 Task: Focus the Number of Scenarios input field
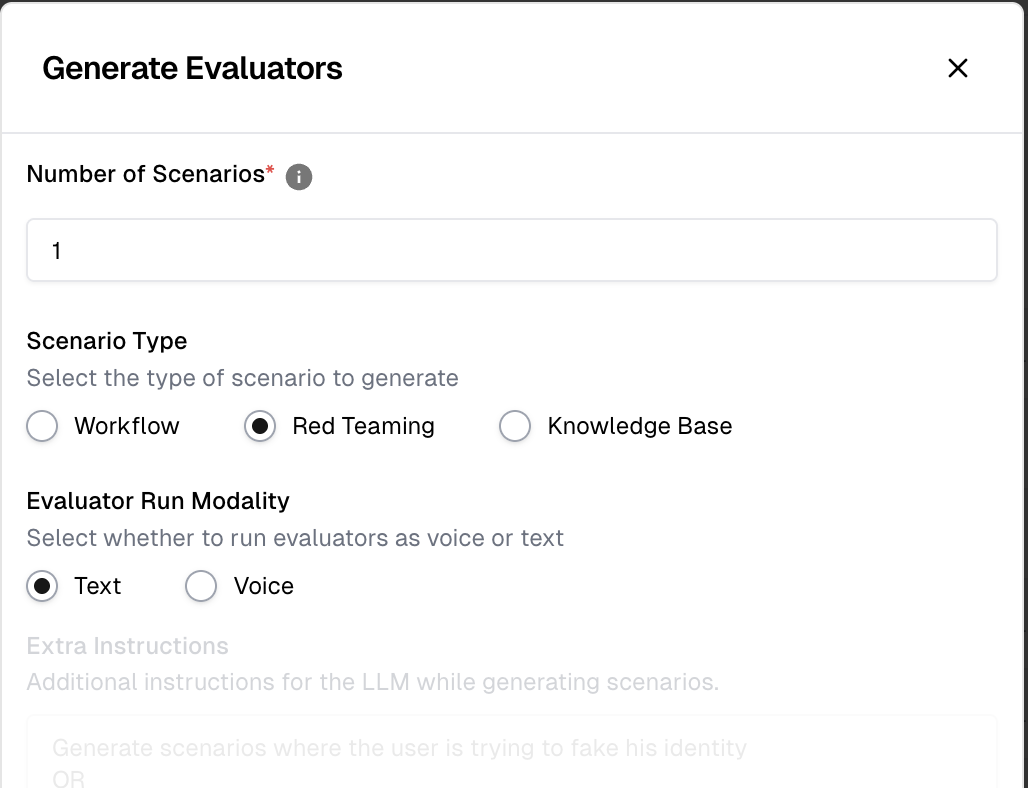(511, 250)
